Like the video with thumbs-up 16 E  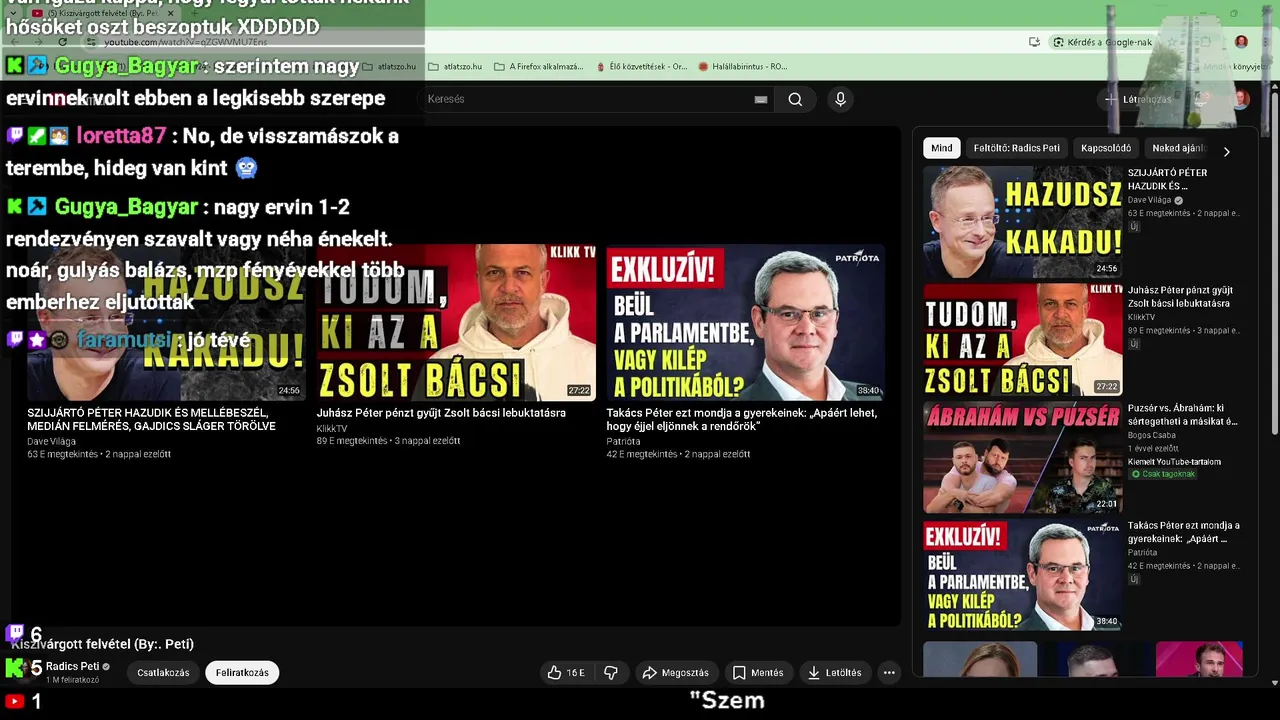click(x=566, y=673)
